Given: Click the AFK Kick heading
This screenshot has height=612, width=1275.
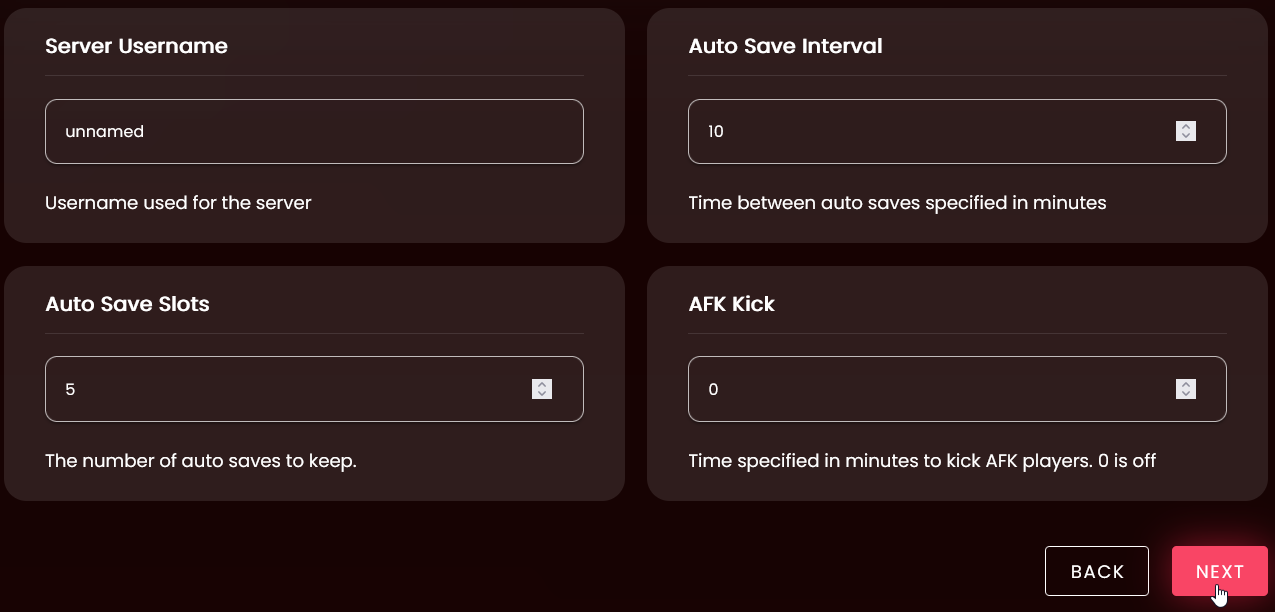Looking at the screenshot, I should point(731,304).
